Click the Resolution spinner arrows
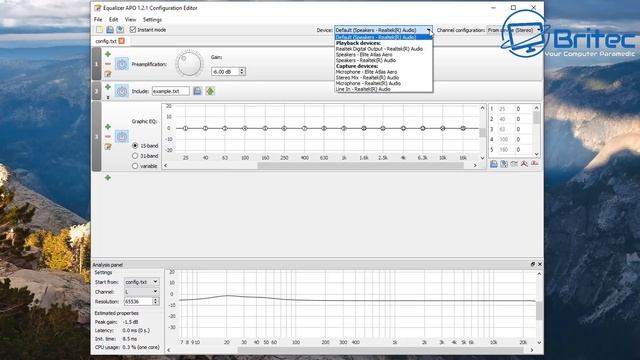This screenshot has height=360, width=640. (156, 302)
